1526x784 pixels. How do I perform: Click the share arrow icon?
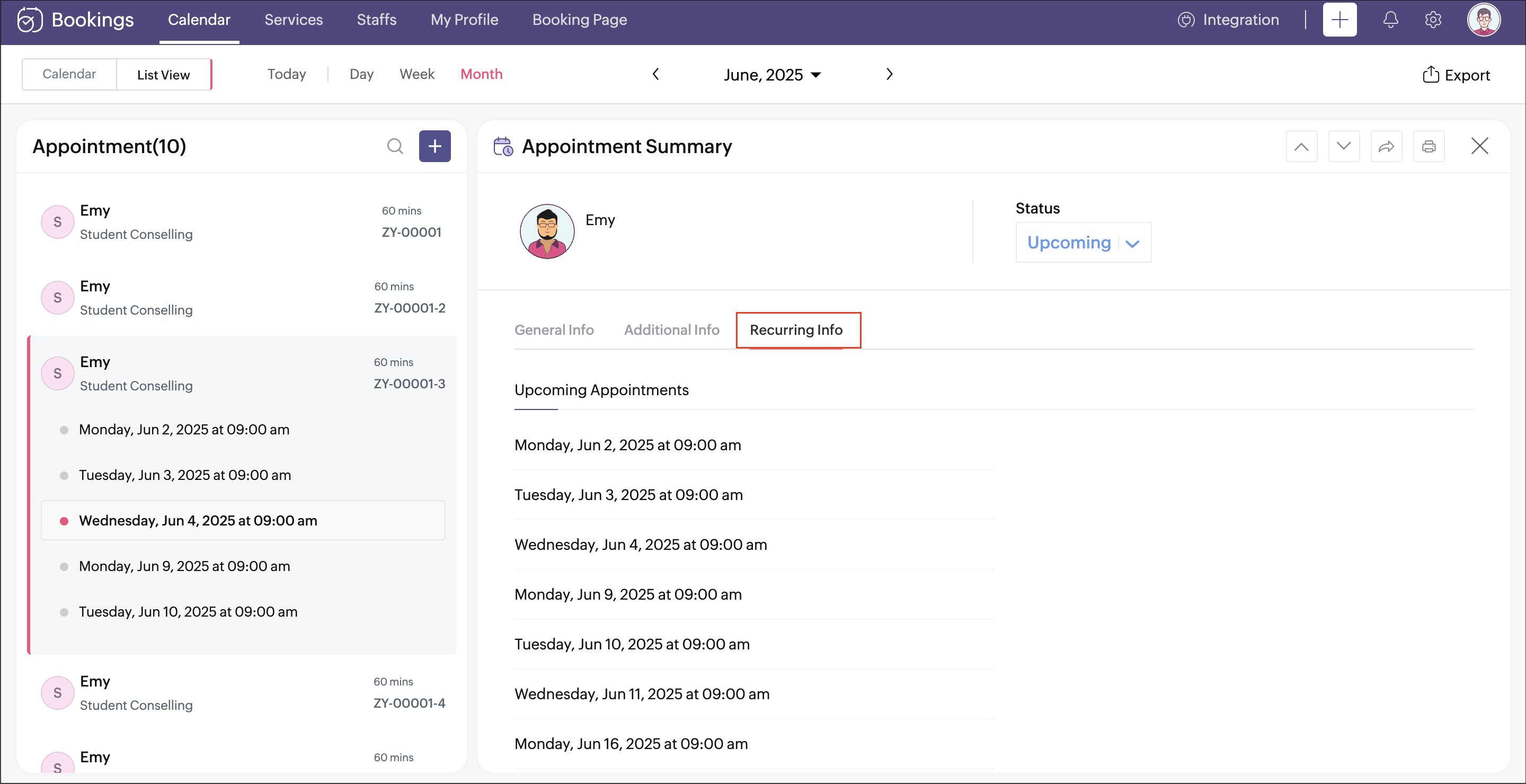[1386, 146]
